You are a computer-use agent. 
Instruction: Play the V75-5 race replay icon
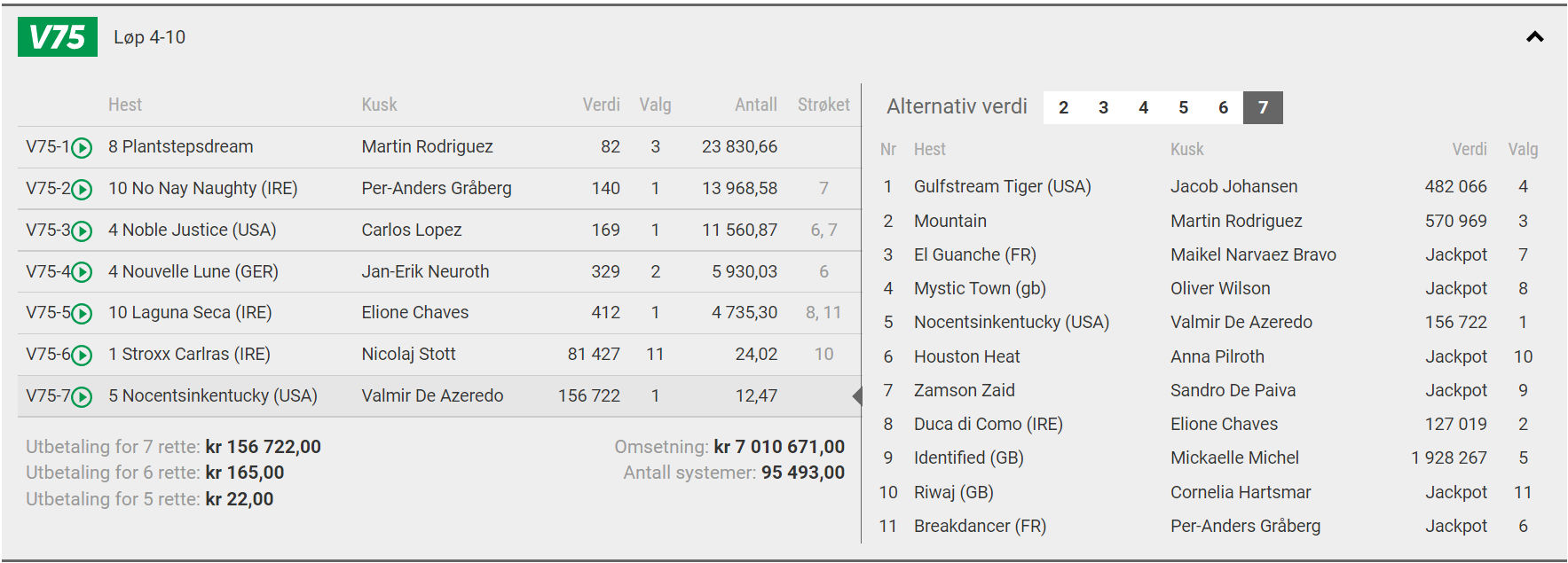[82, 314]
